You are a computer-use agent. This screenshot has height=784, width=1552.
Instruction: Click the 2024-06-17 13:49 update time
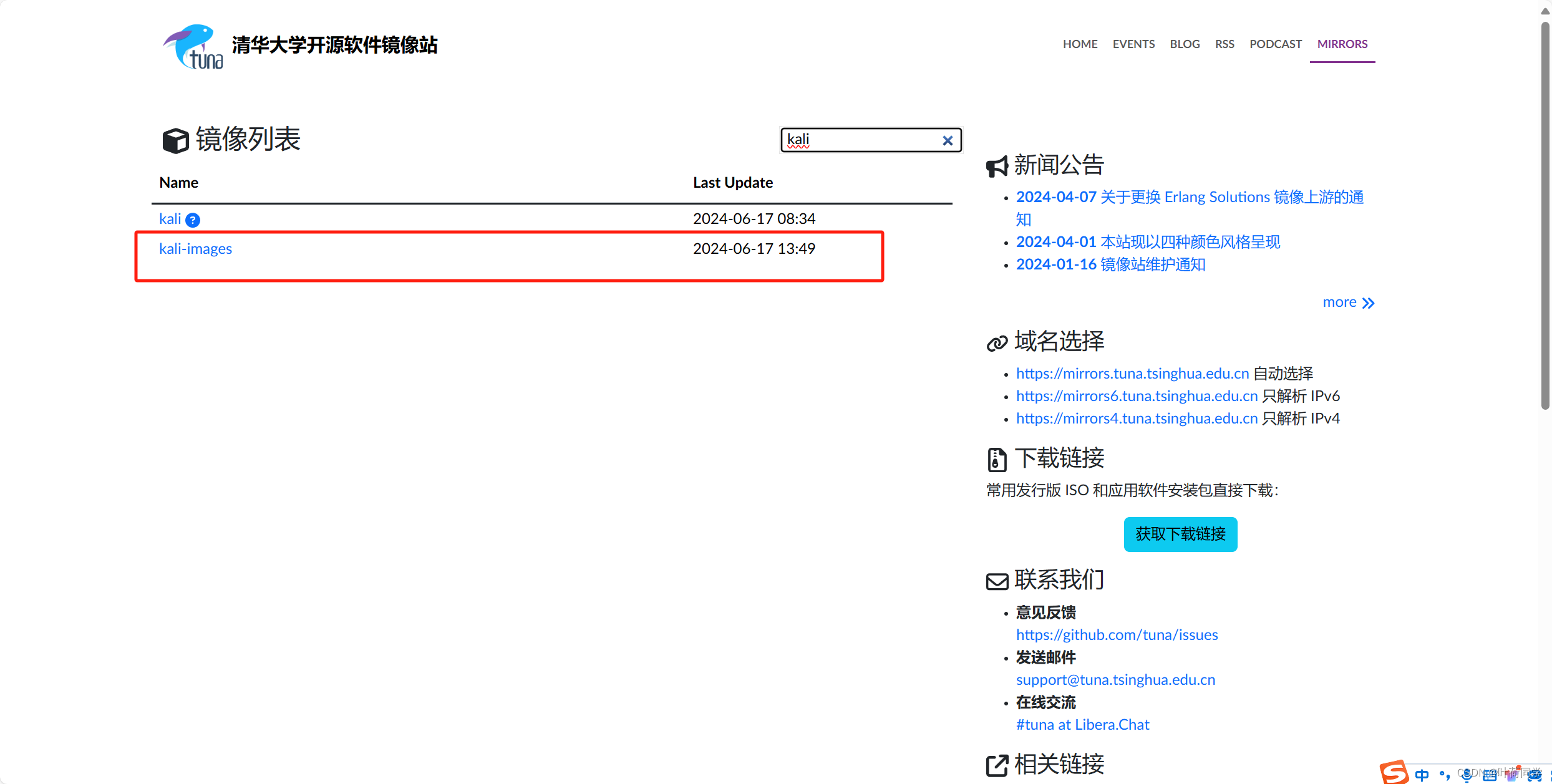pos(754,249)
